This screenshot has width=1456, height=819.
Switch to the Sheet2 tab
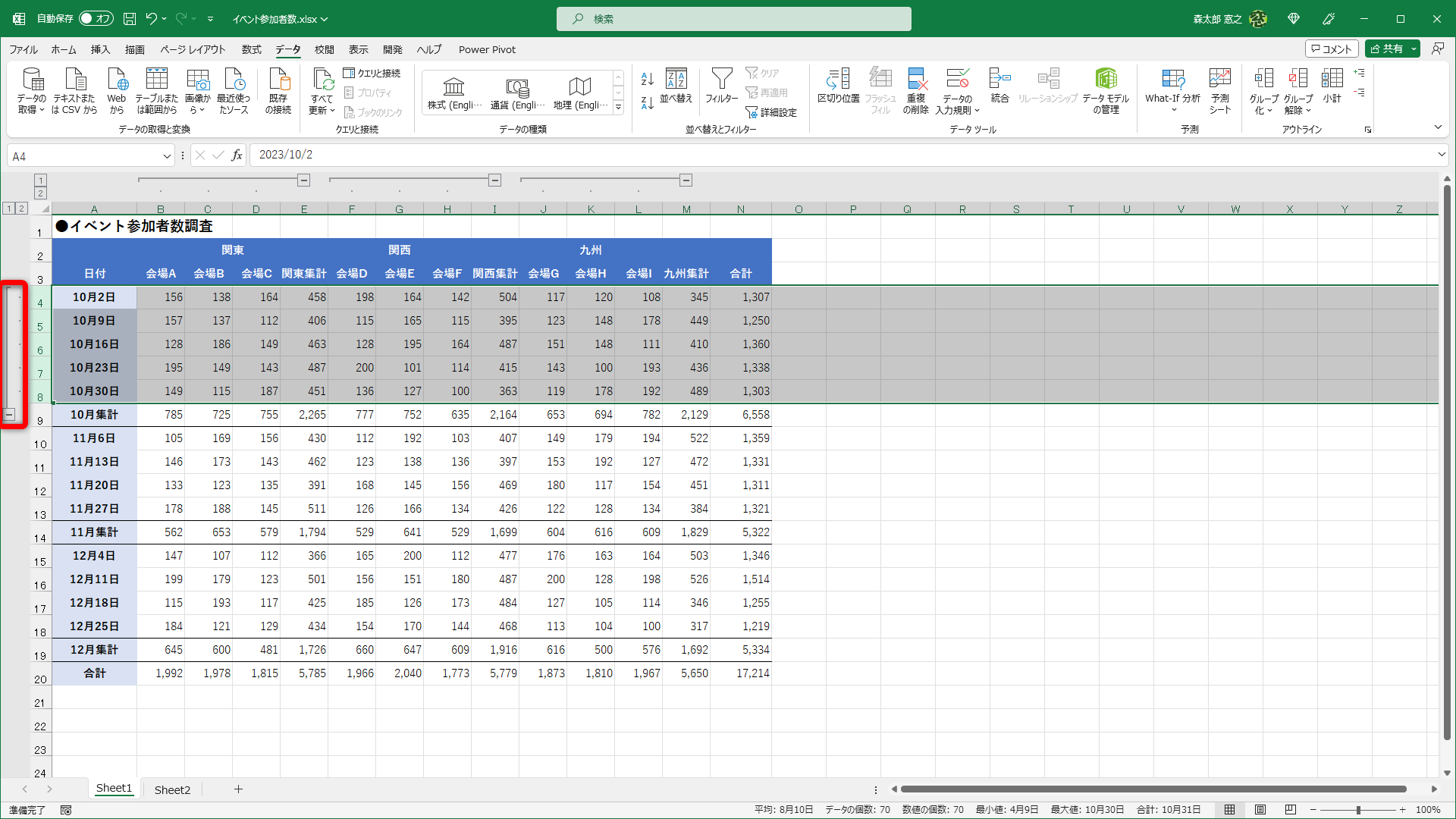[x=172, y=789]
